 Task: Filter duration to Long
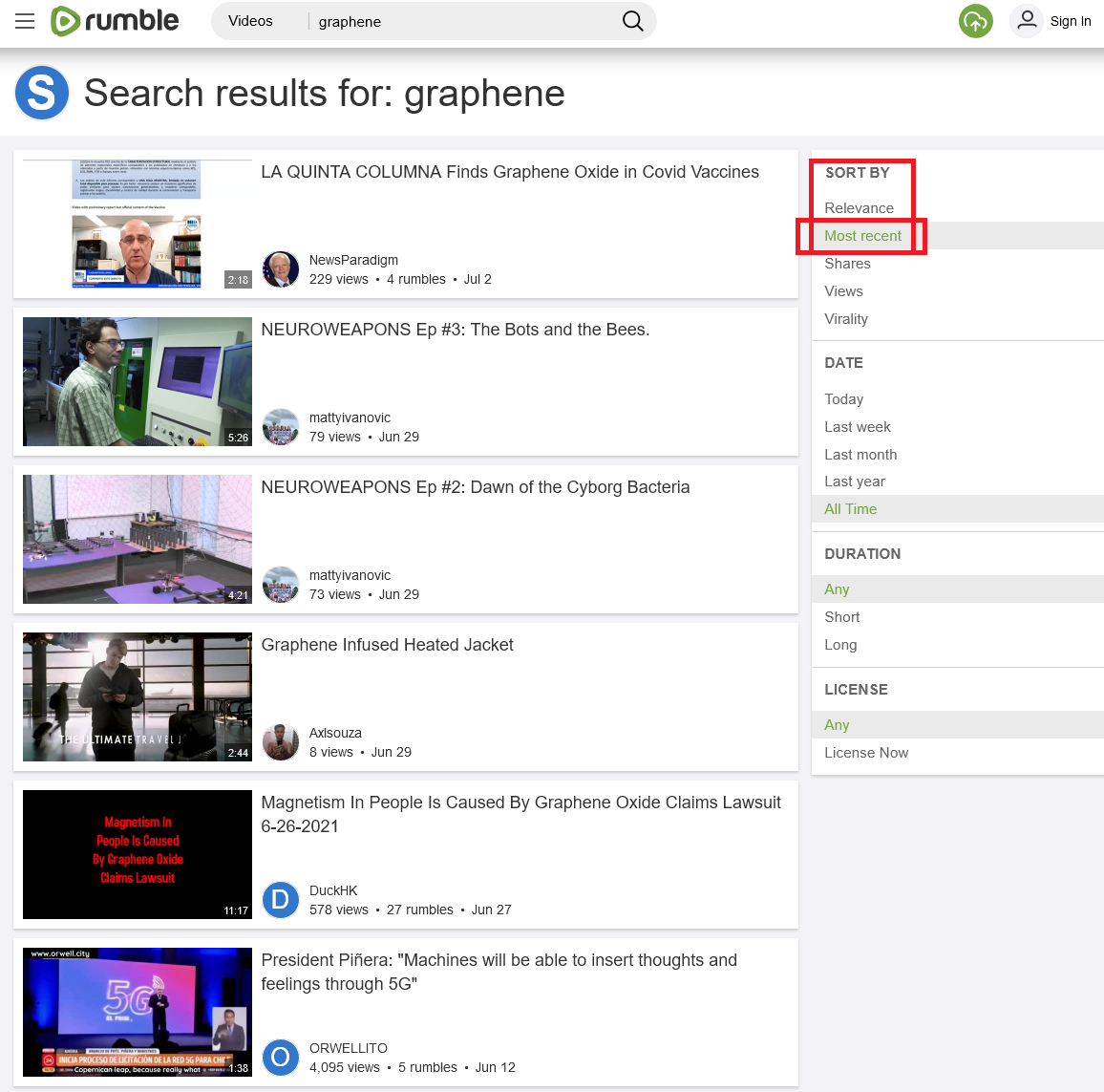[840, 645]
